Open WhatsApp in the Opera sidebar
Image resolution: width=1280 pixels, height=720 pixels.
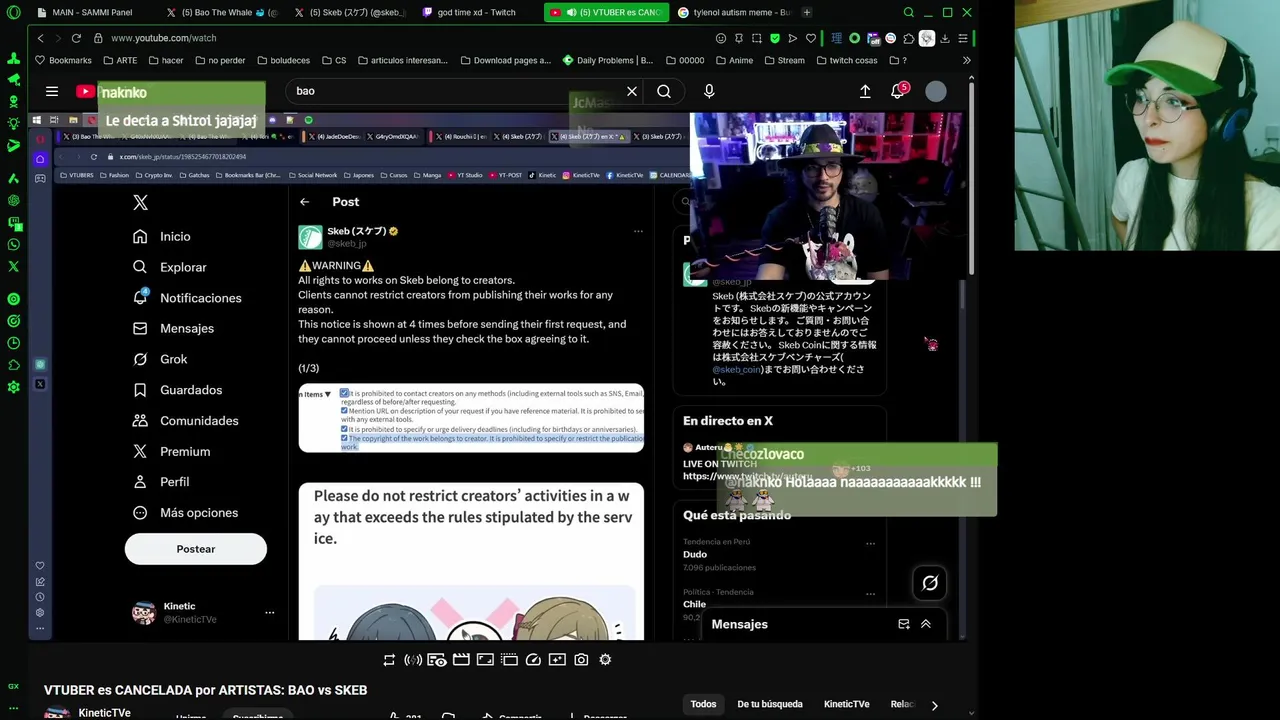coord(13,244)
